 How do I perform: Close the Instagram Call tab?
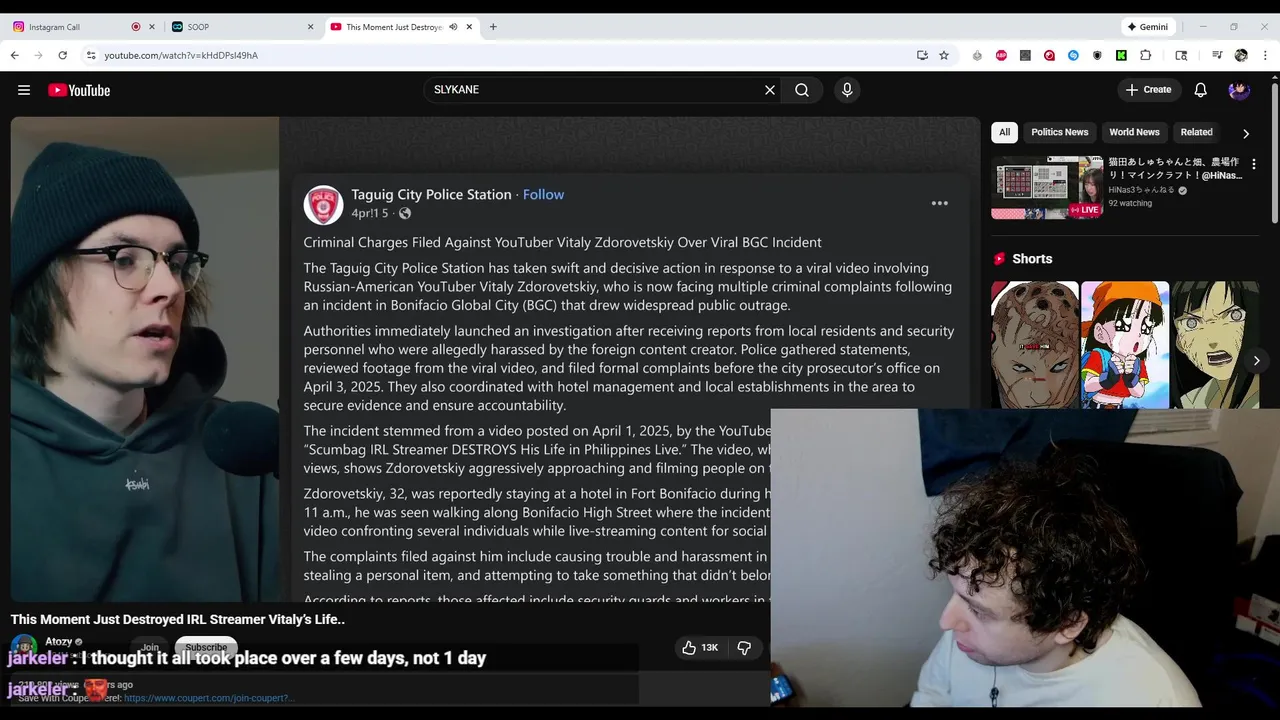click(x=153, y=27)
